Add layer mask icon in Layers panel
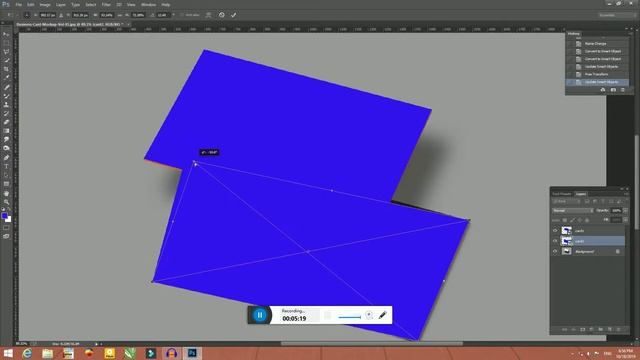 [582, 329]
